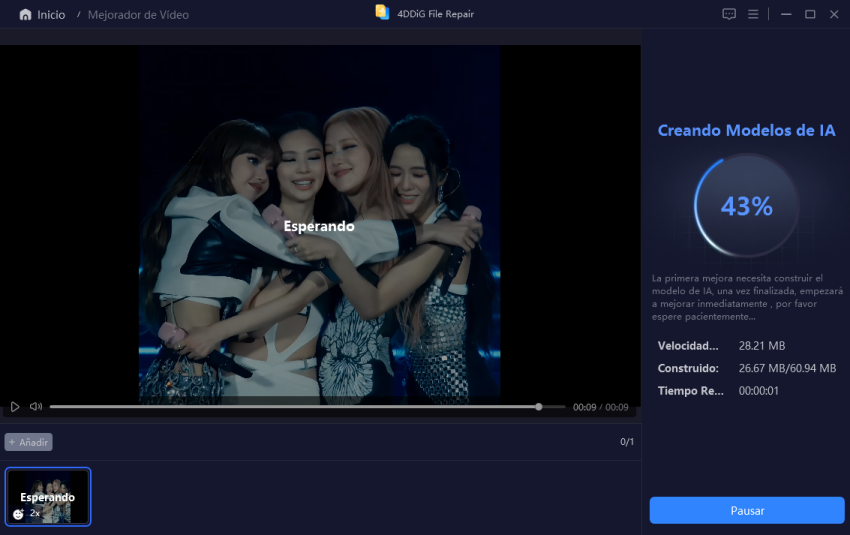Click the face enhancement icon on thumbnail
The width and height of the screenshot is (850, 535).
coord(18,514)
